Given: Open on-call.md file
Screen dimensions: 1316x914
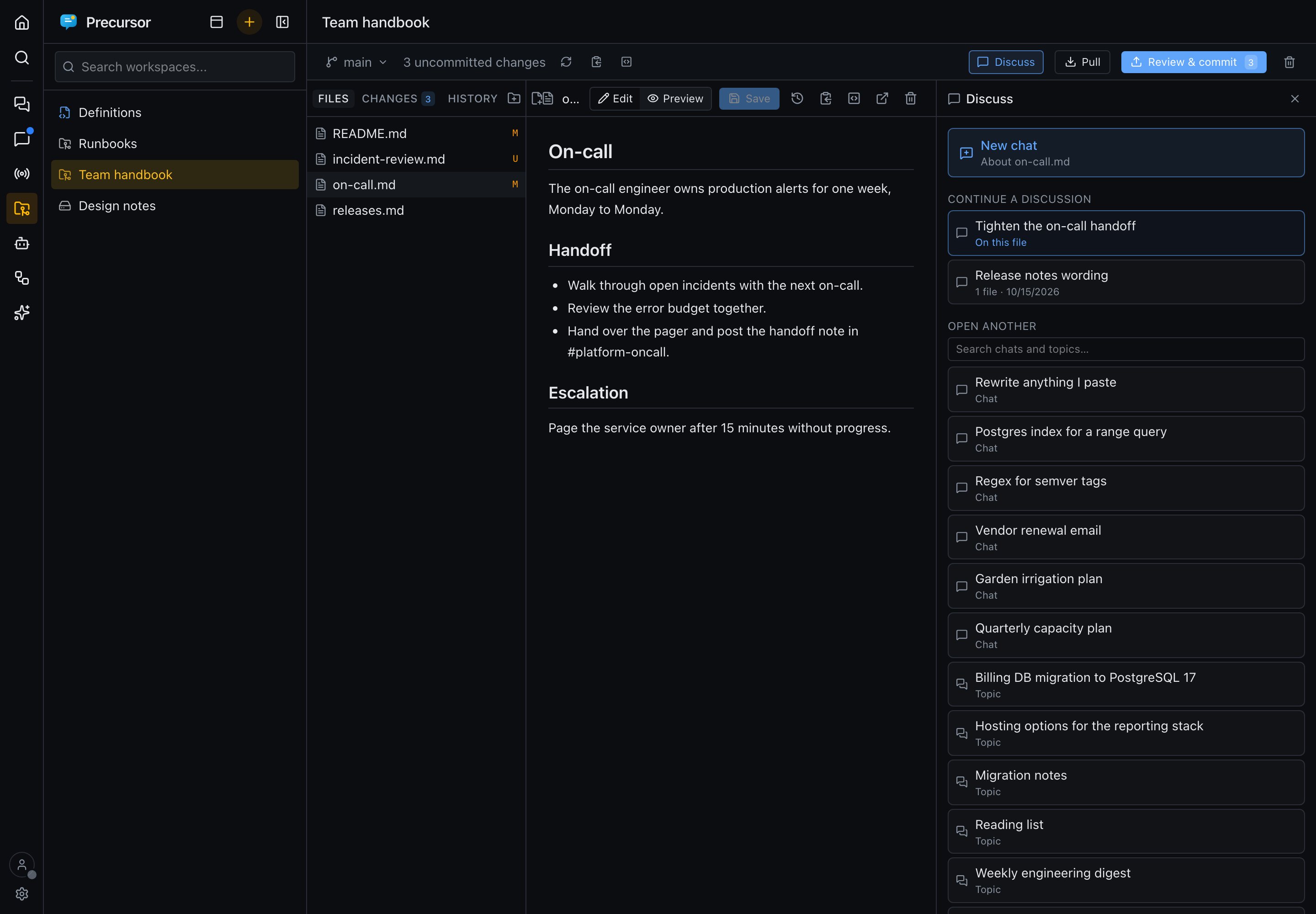Looking at the screenshot, I should coord(416,185).
